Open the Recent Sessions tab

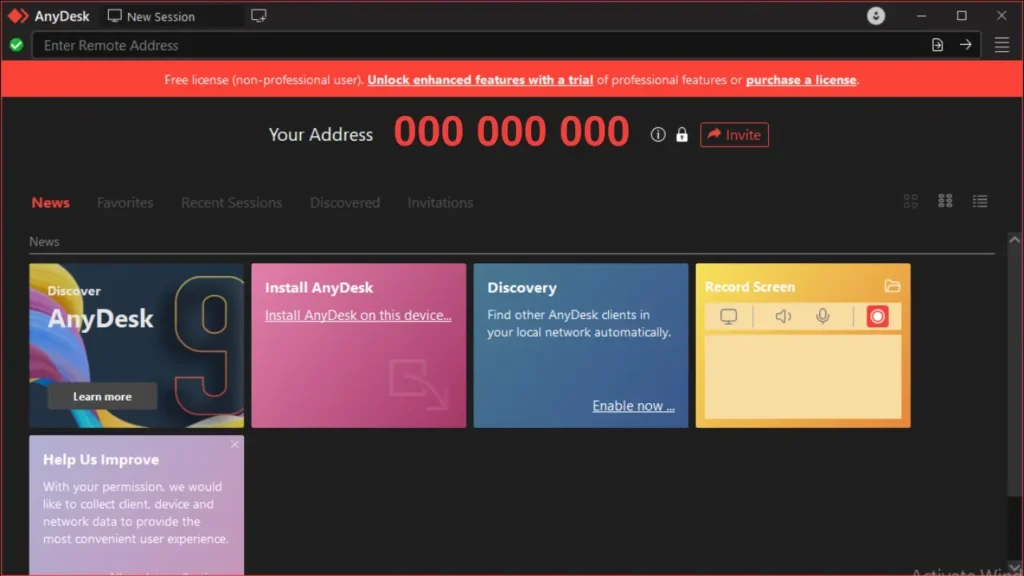point(231,202)
